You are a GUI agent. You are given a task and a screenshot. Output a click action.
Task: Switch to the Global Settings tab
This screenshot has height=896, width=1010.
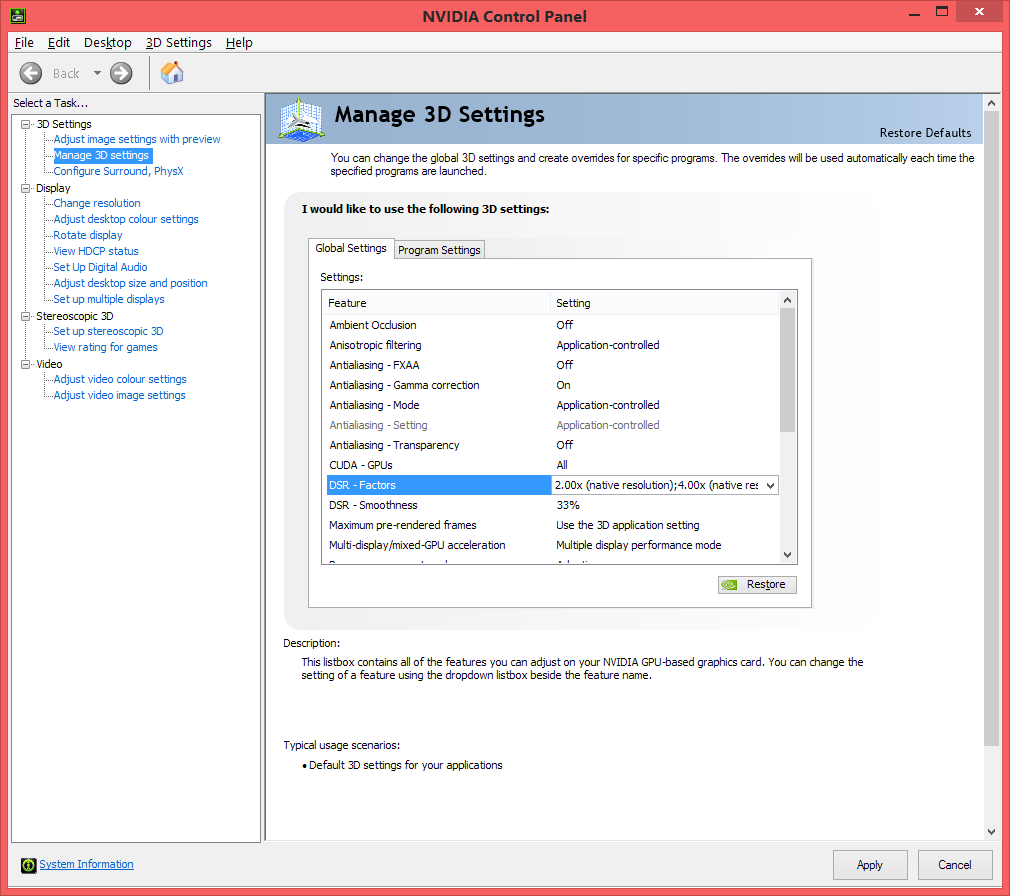(351, 249)
